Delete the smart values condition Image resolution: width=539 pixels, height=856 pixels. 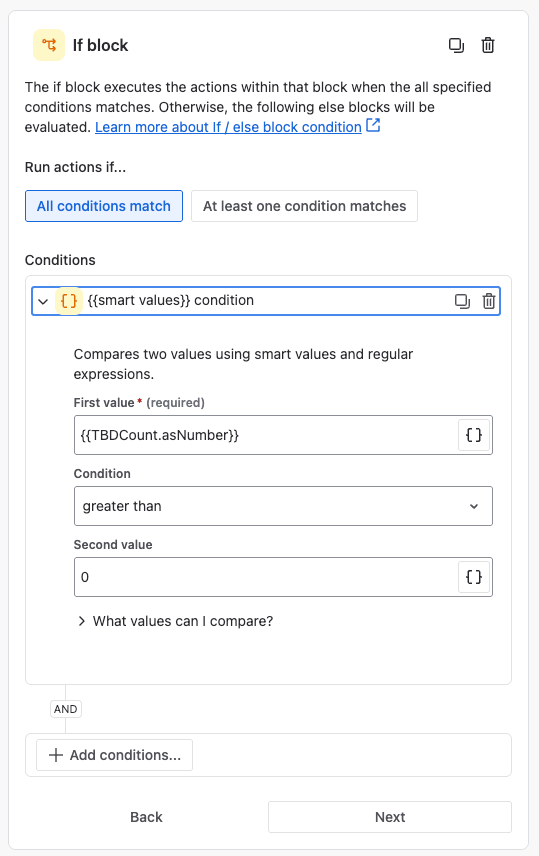489,301
